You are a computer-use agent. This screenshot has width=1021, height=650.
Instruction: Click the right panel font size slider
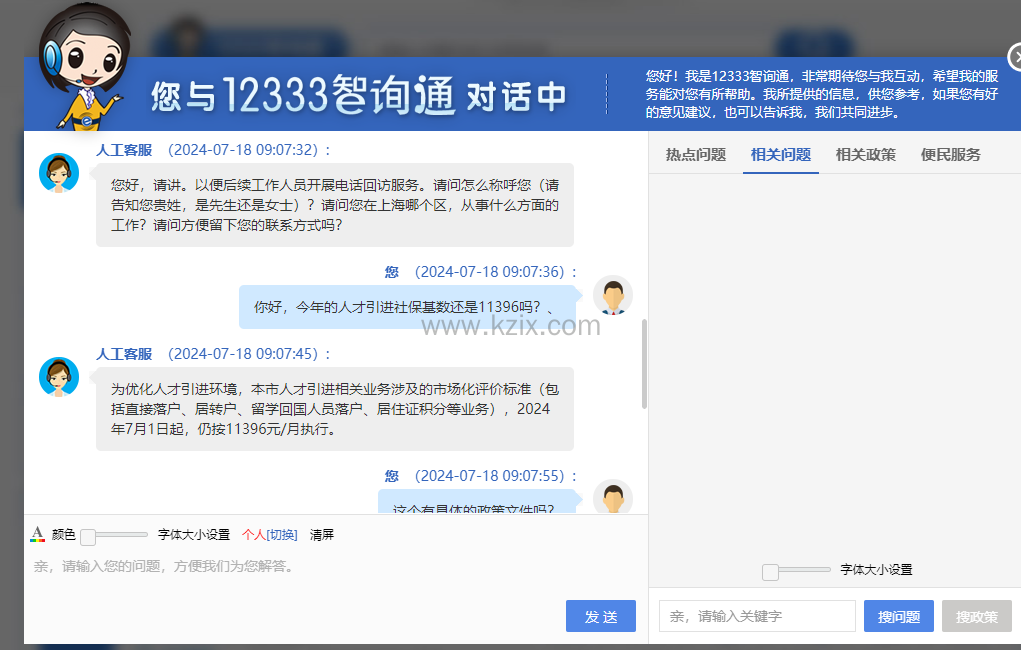tap(770, 572)
